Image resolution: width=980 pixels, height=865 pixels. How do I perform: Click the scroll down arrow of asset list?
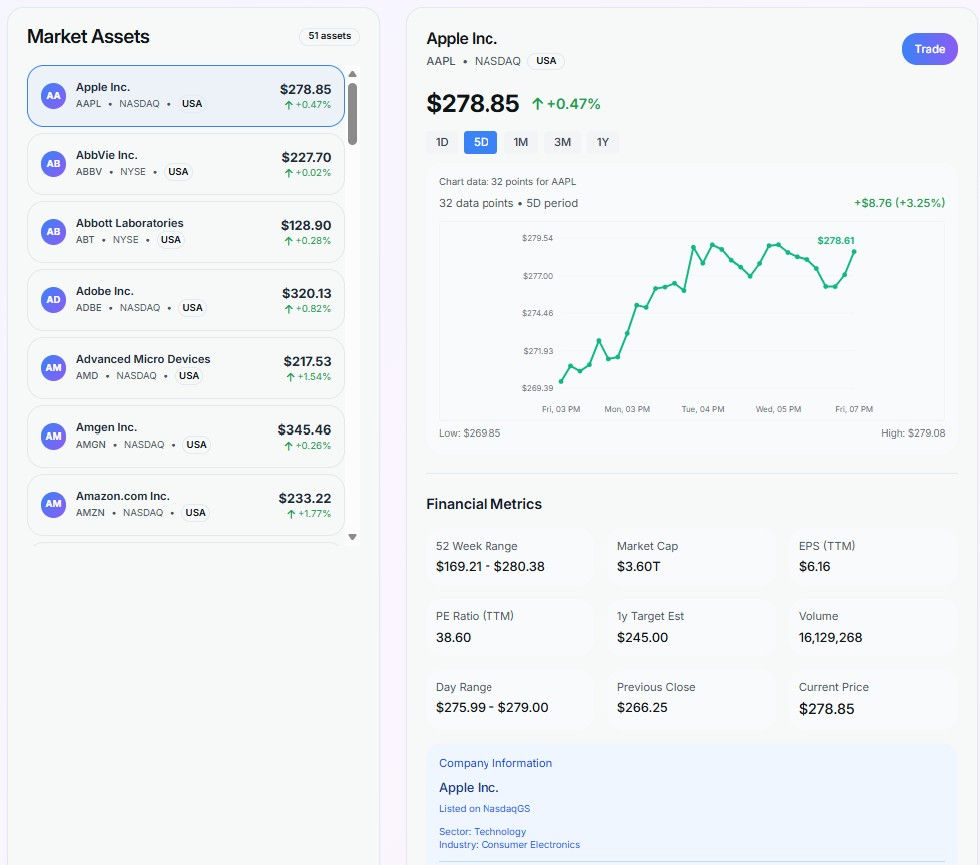[352, 537]
